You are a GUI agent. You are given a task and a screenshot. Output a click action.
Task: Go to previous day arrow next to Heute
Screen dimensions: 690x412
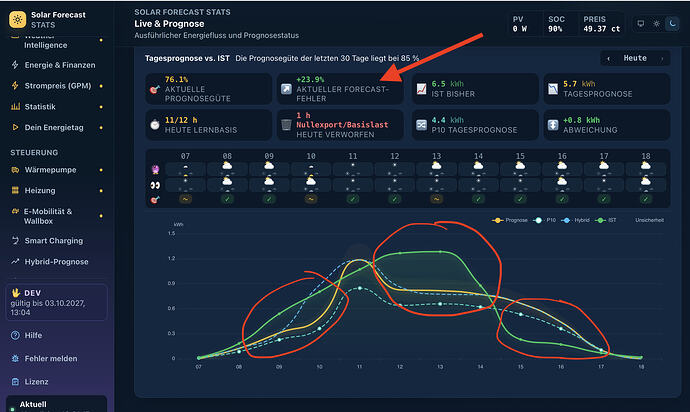[x=609, y=59]
